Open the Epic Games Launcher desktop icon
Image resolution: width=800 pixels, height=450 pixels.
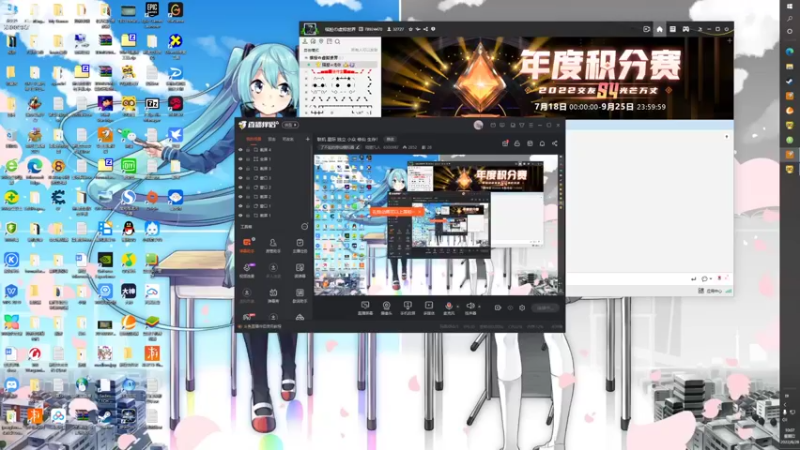point(152,12)
